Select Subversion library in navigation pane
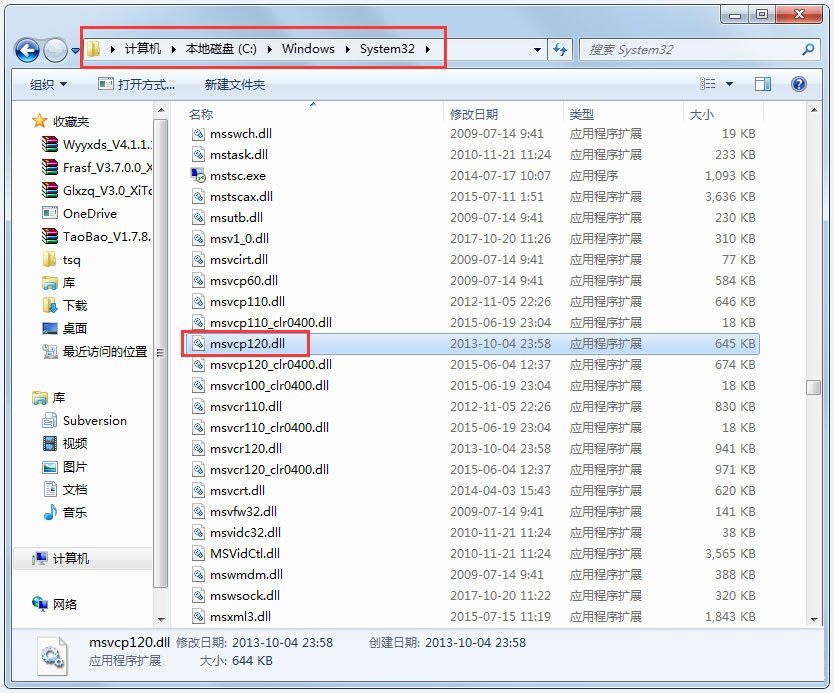 (85, 421)
